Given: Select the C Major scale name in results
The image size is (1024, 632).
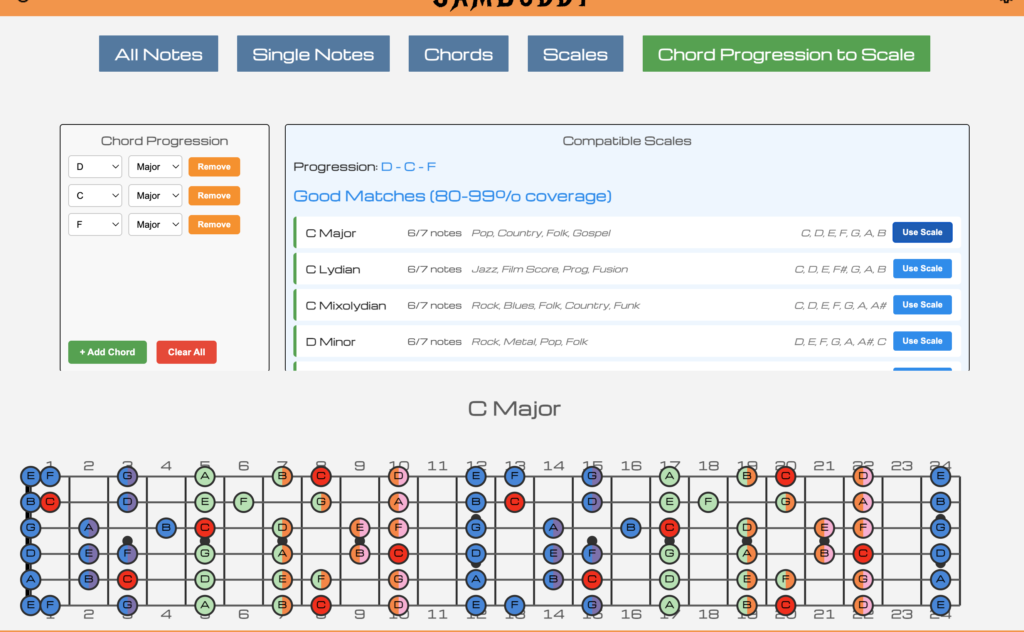Looking at the screenshot, I should click(330, 233).
